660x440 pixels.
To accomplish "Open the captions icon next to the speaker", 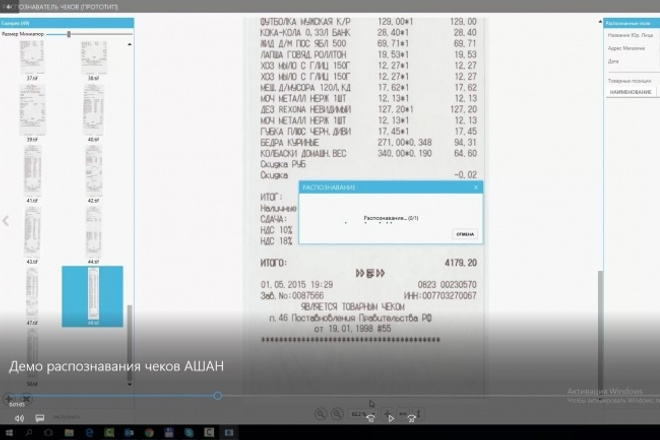I will [40, 418].
